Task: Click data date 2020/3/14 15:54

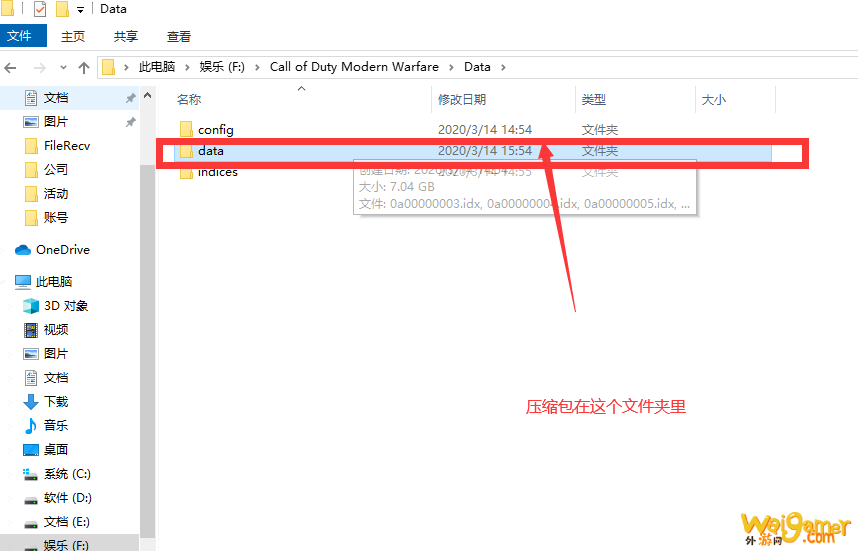Action: (x=485, y=151)
